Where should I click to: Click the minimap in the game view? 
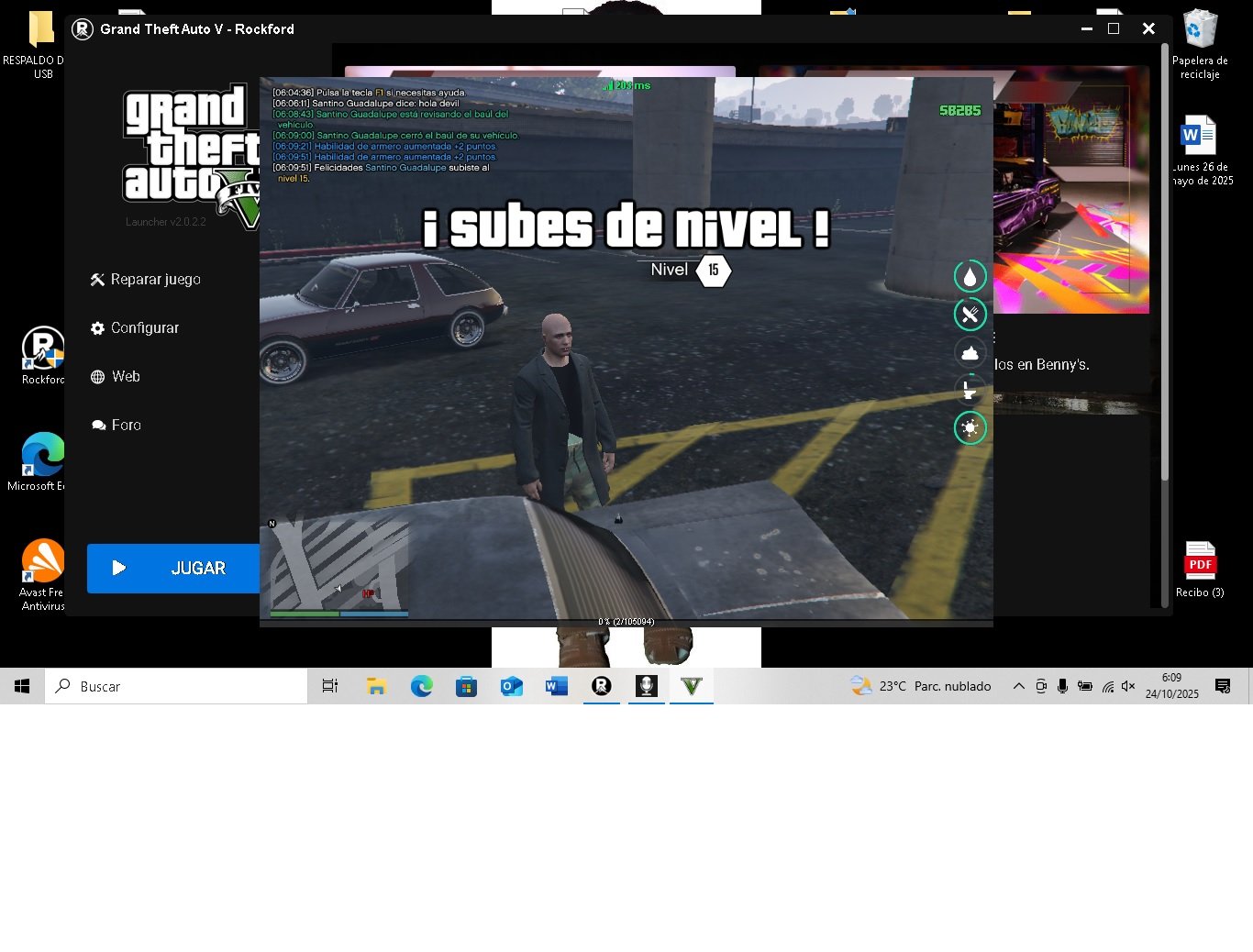338,566
